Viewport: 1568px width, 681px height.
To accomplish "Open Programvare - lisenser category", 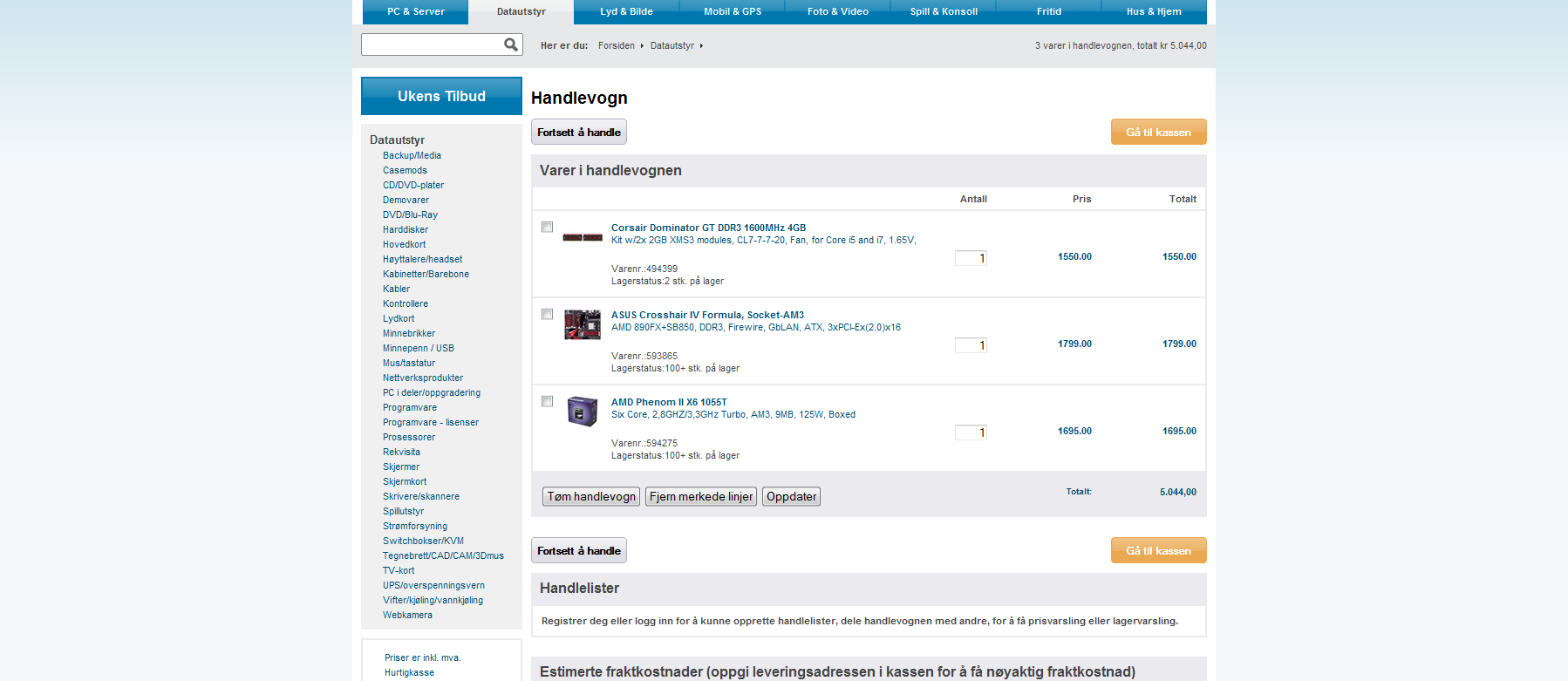I will [431, 422].
